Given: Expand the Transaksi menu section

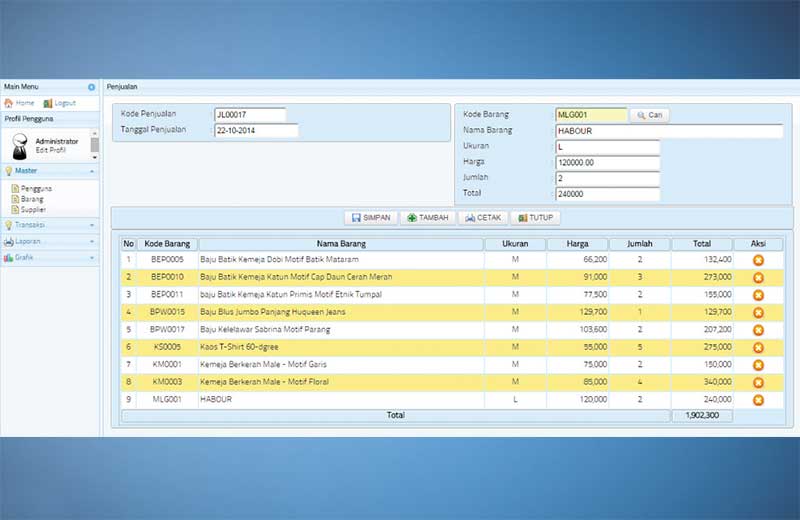Looking at the screenshot, I should pyautogui.click(x=50, y=225).
